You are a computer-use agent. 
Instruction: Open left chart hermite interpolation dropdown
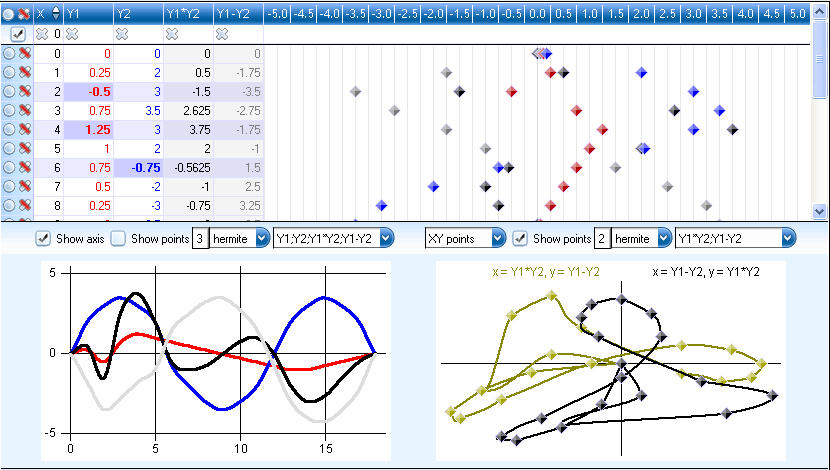pyautogui.click(x=263, y=239)
